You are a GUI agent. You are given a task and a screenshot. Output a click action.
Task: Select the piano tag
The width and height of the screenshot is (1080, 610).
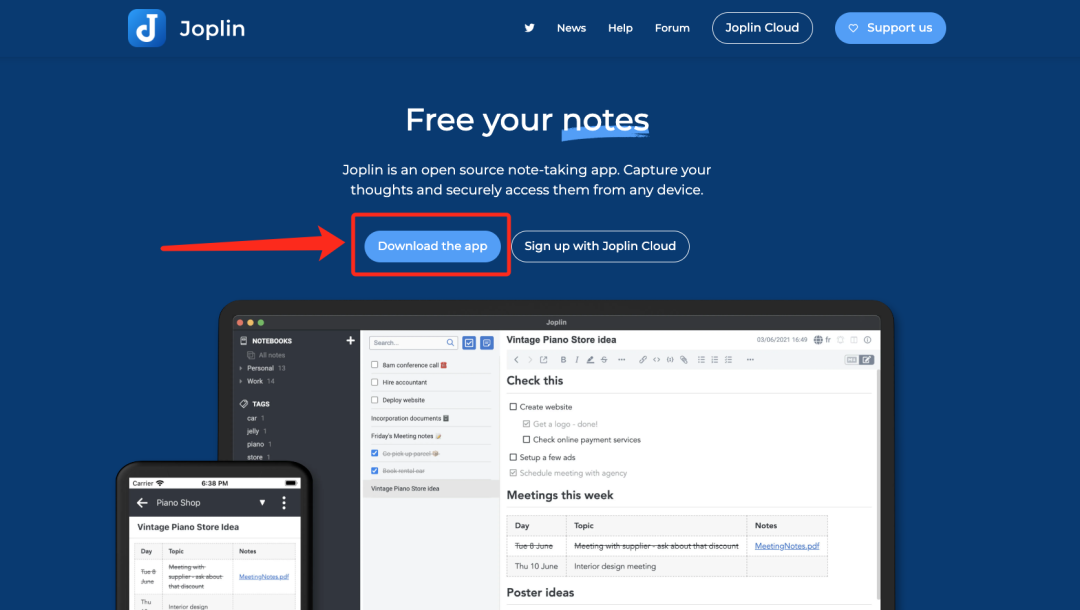point(256,445)
